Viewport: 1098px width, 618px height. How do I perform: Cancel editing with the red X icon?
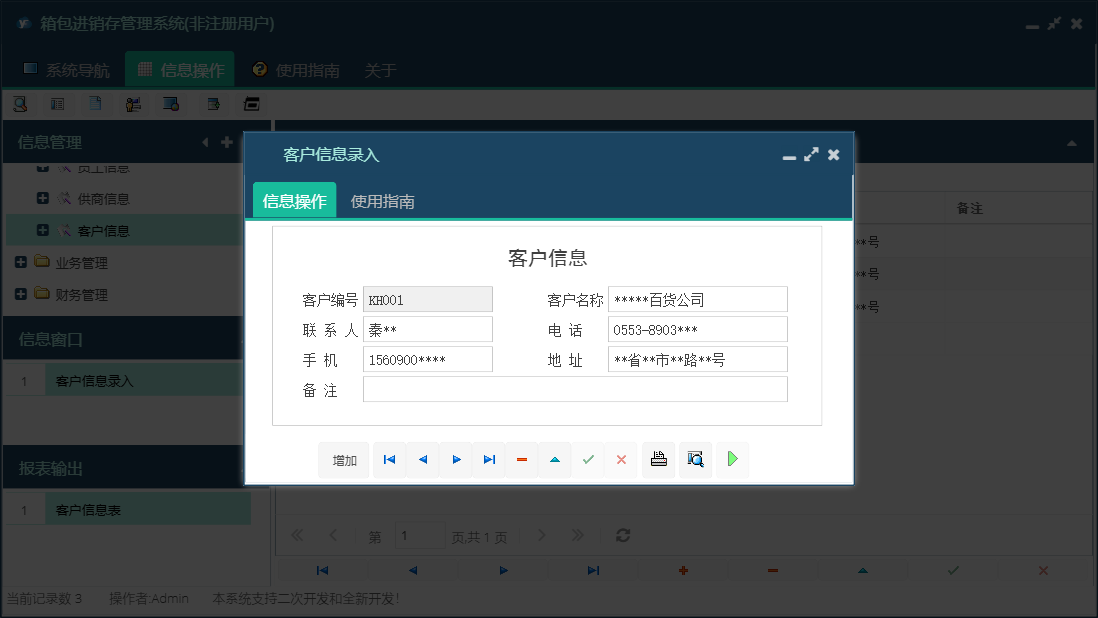[621, 459]
